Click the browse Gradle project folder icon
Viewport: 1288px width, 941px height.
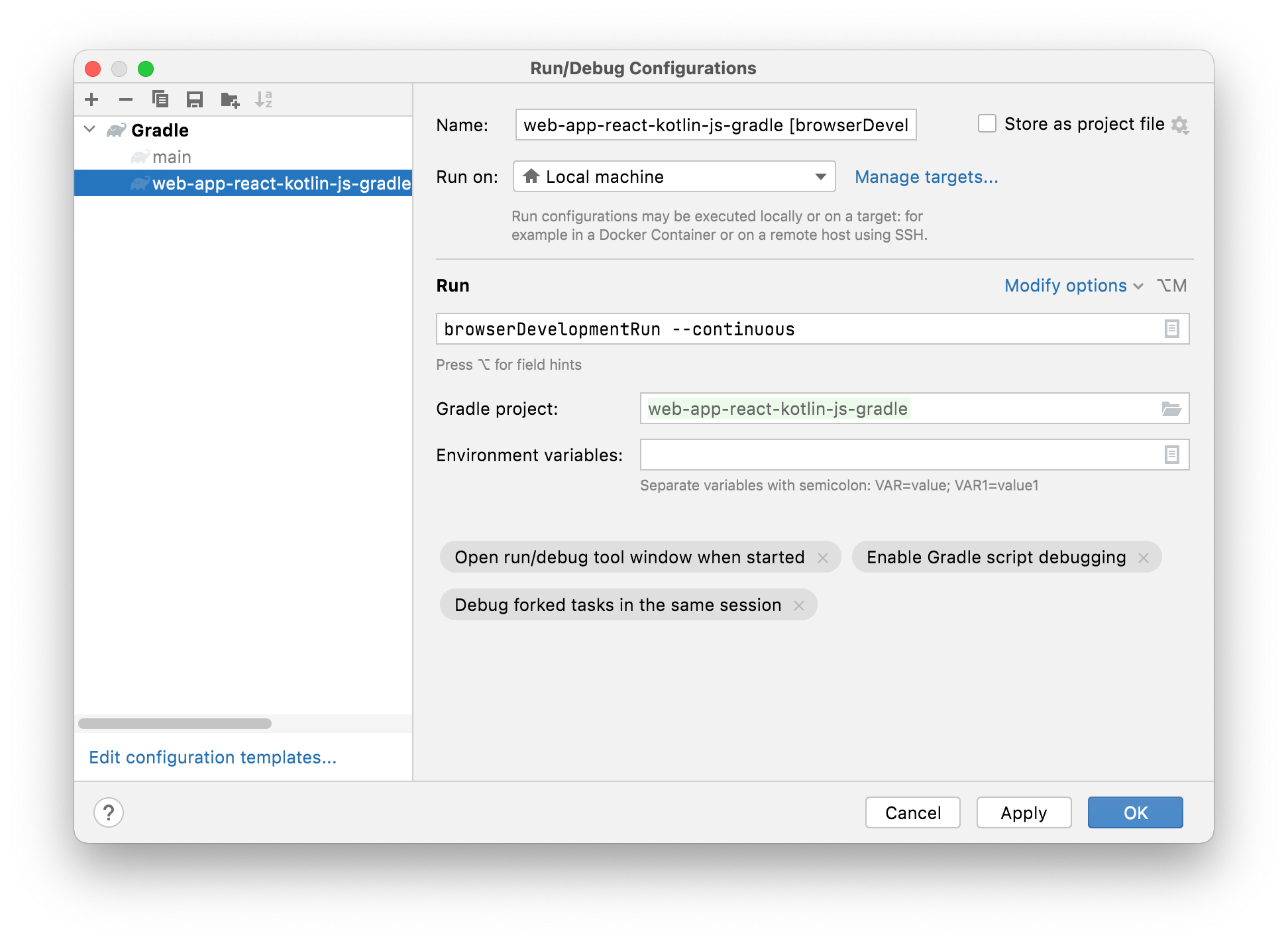[x=1172, y=407]
